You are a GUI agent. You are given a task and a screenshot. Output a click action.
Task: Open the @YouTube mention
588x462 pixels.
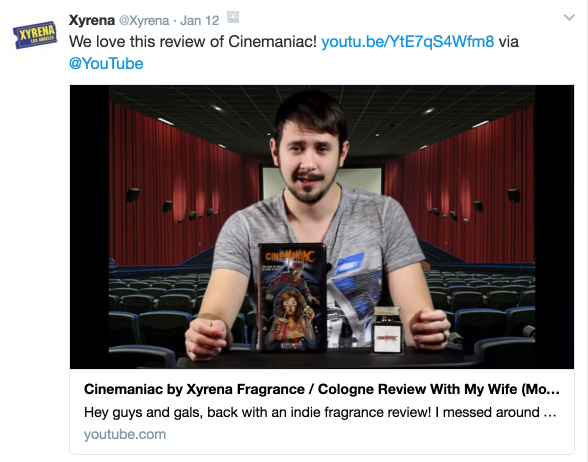tap(106, 64)
